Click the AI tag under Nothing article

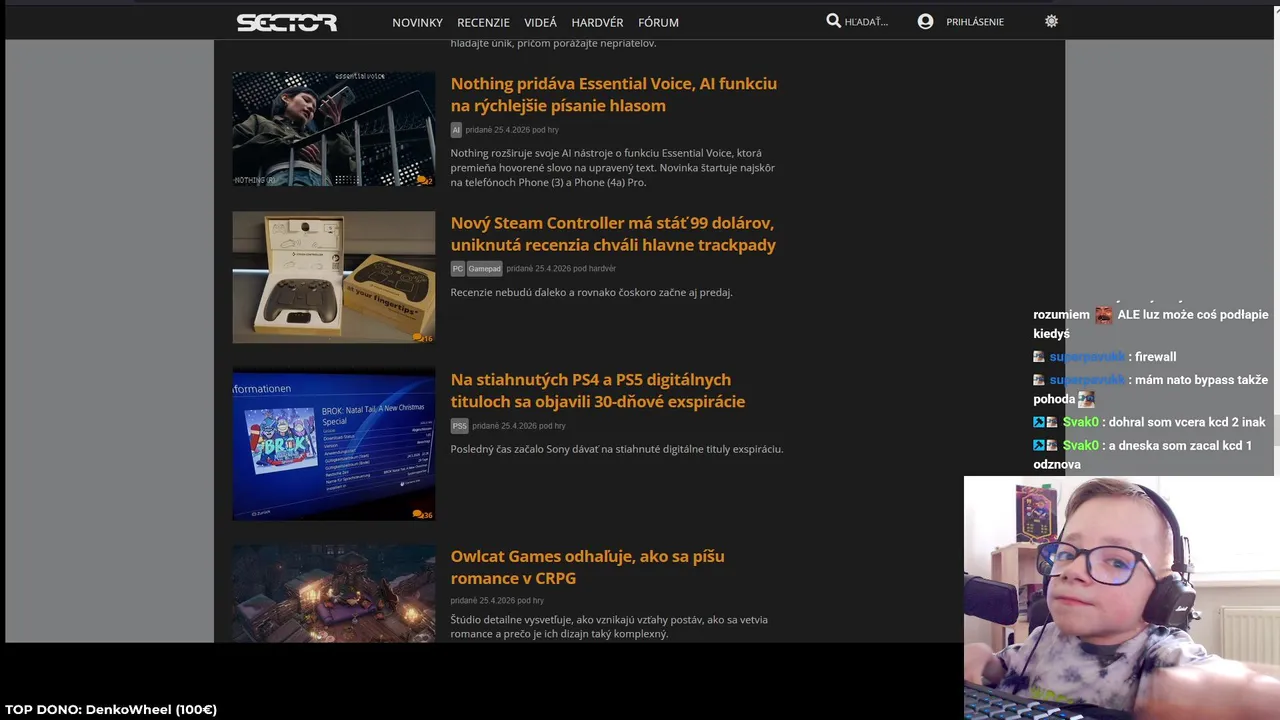coord(456,130)
